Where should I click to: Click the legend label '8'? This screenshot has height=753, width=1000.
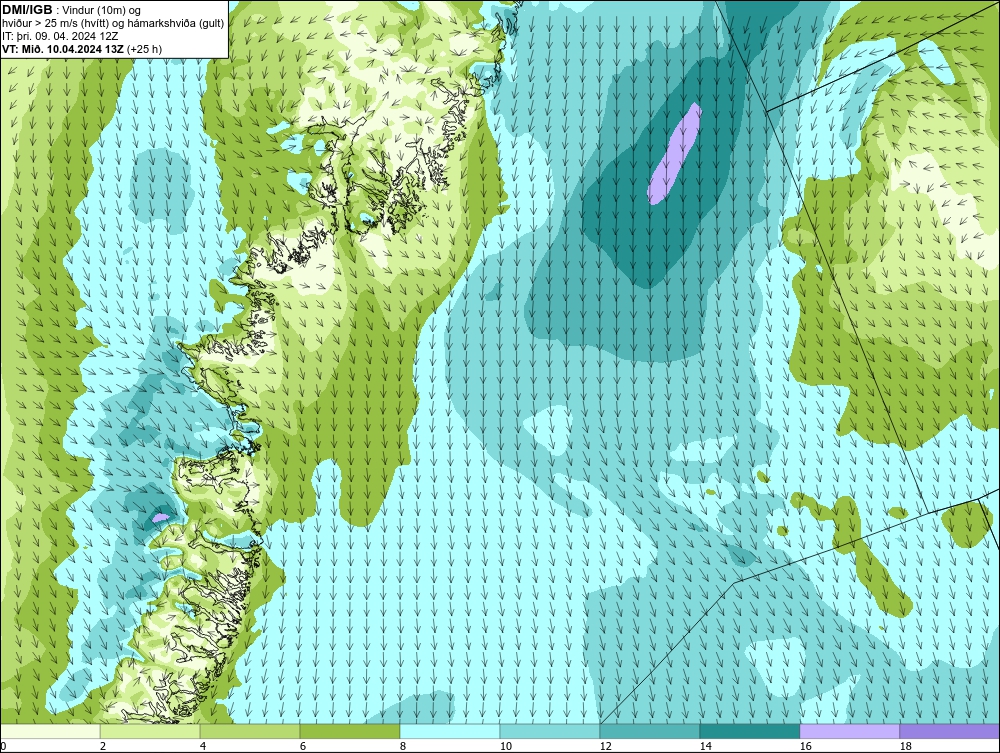402,746
